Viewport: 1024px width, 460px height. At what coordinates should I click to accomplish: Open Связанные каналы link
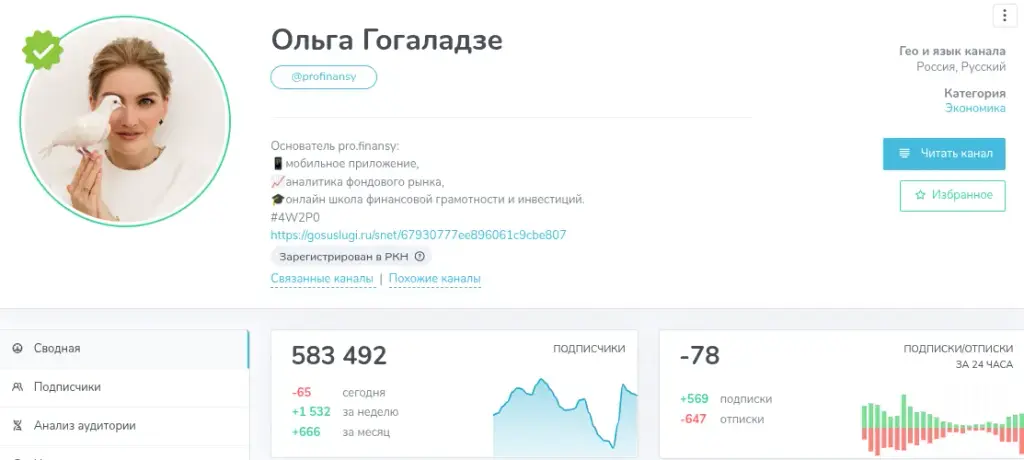(323, 279)
